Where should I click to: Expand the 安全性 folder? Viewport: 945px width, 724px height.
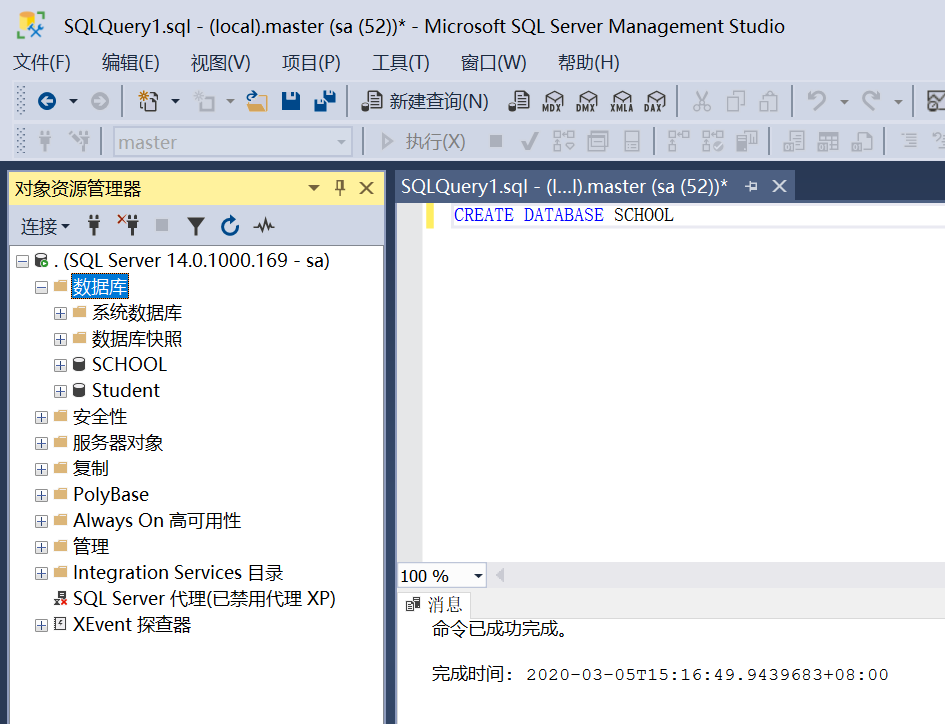42,417
